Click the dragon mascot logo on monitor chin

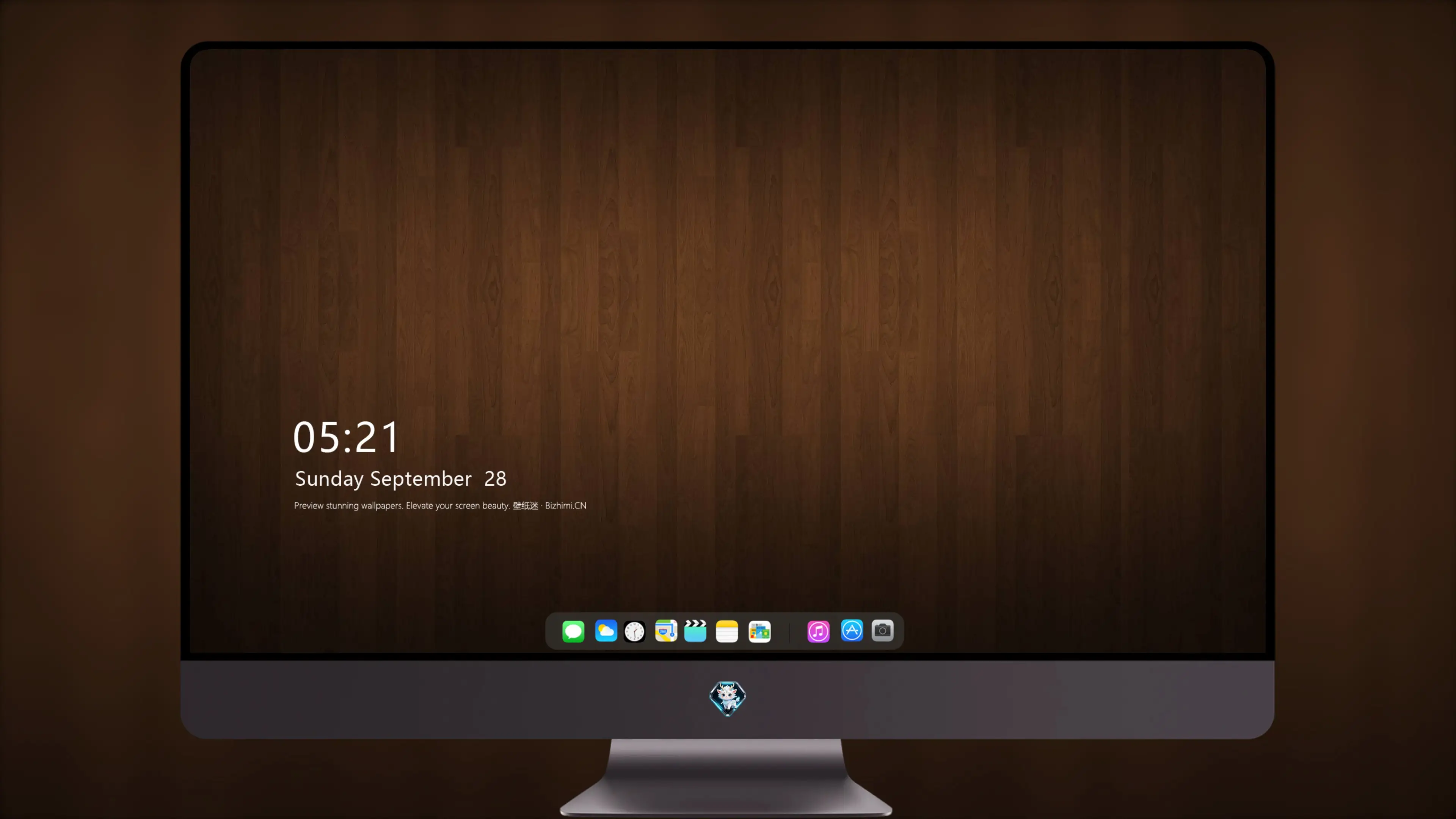point(728,698)
